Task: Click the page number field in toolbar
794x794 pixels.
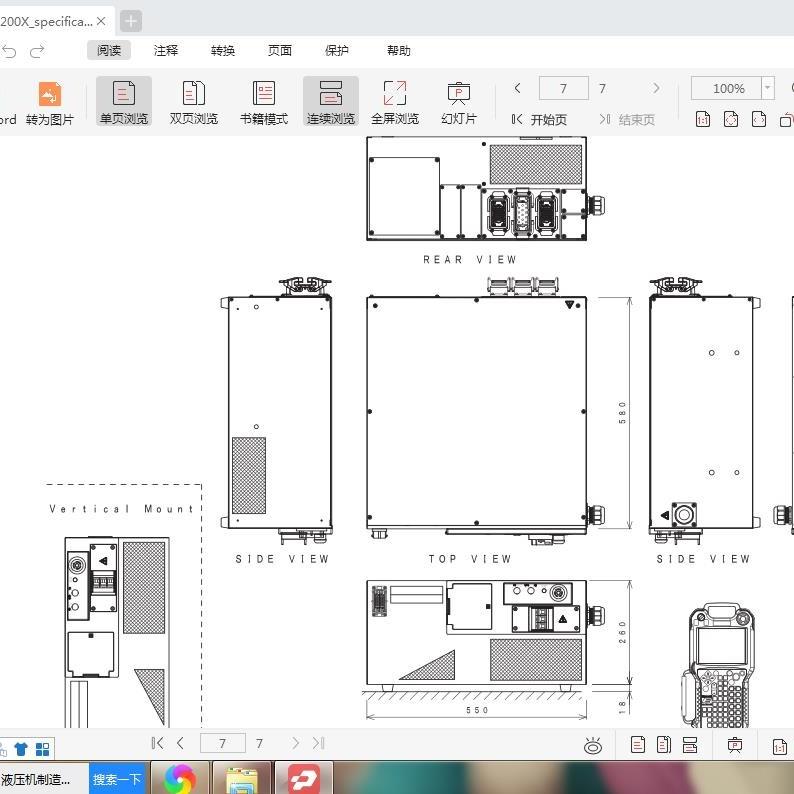Action: [564, 89]
